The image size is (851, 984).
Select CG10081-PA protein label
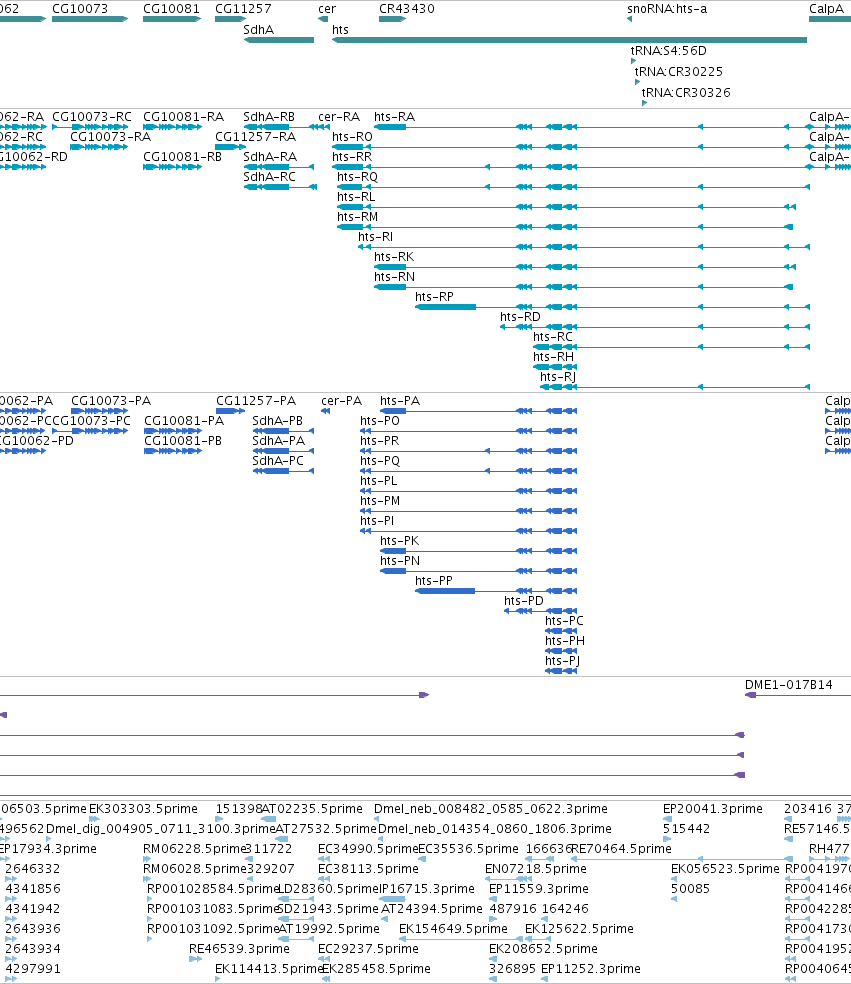click(184, 421)
